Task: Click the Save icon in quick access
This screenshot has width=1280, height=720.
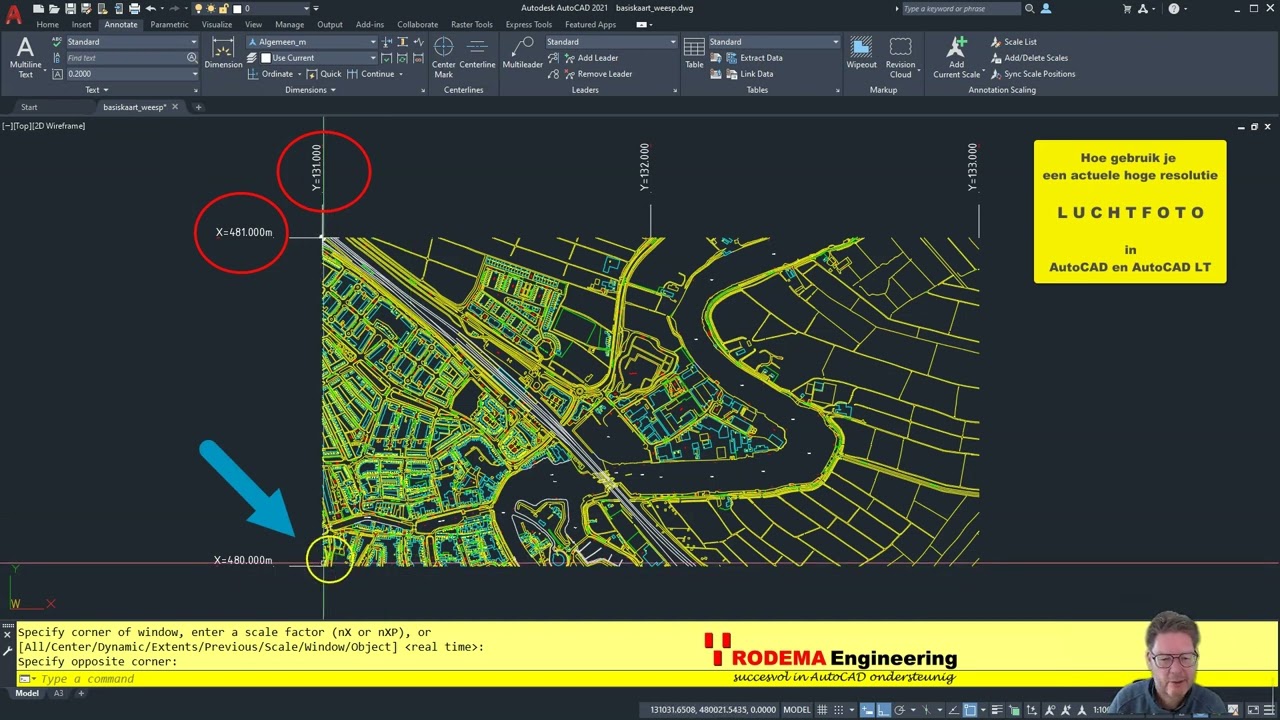Action: [70, 9]
